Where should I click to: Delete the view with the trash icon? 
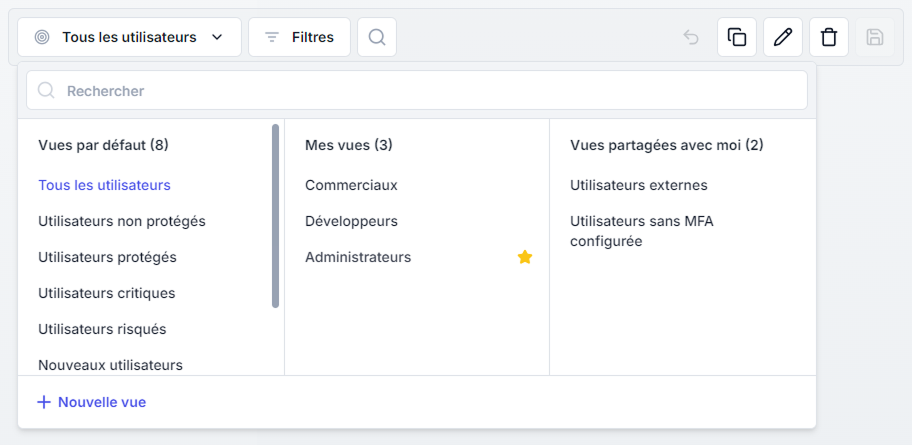click(829, 37)
